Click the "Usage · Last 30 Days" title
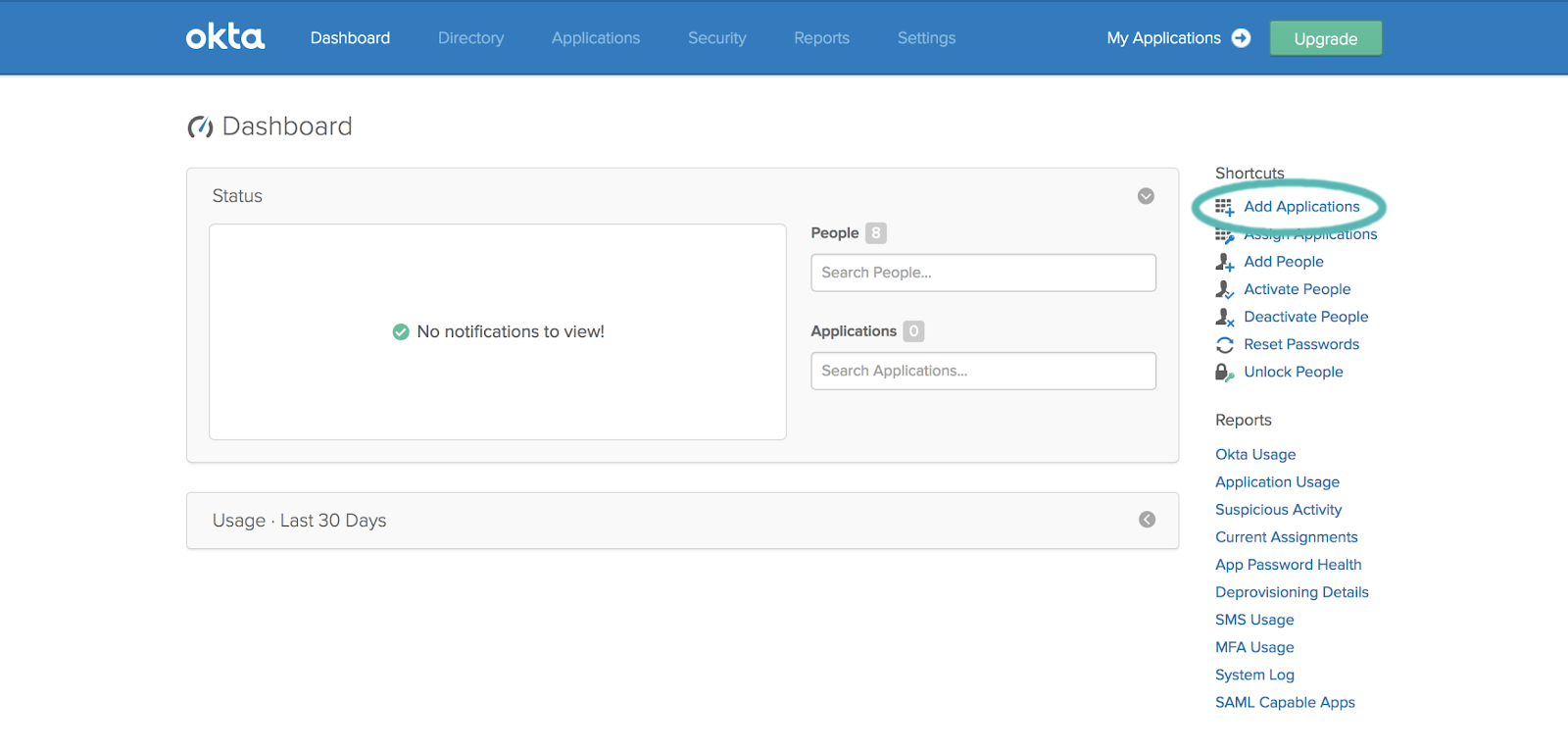 pos(299,521)
